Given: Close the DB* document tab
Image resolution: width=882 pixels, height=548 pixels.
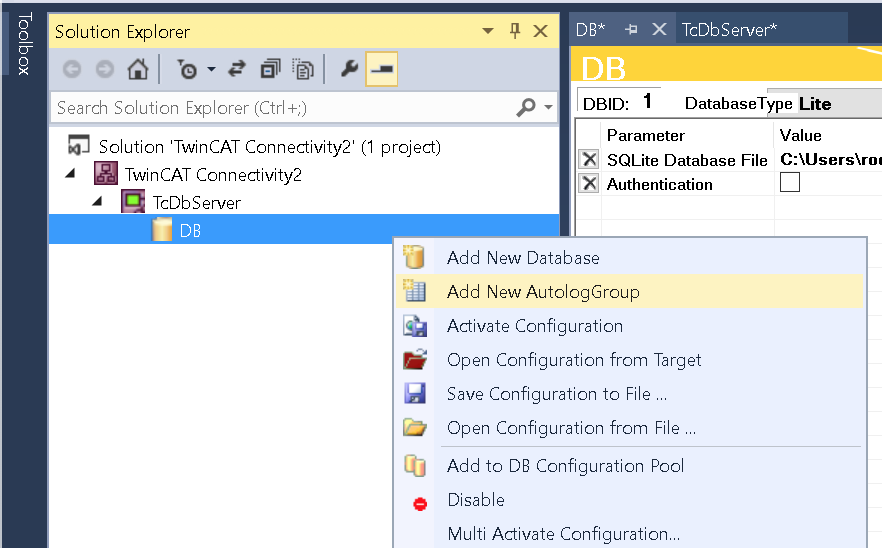Looking at the screenshot, I should 659,29.
